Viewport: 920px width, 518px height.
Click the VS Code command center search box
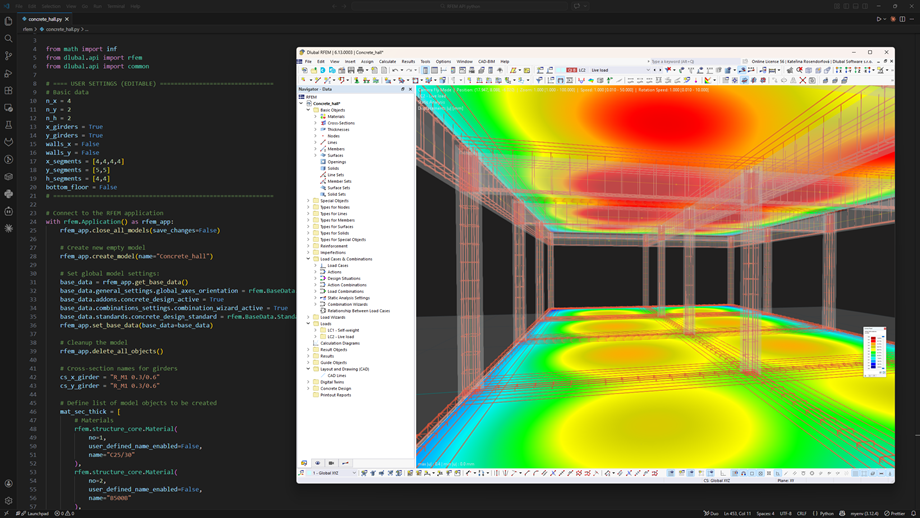pos(460,6)
